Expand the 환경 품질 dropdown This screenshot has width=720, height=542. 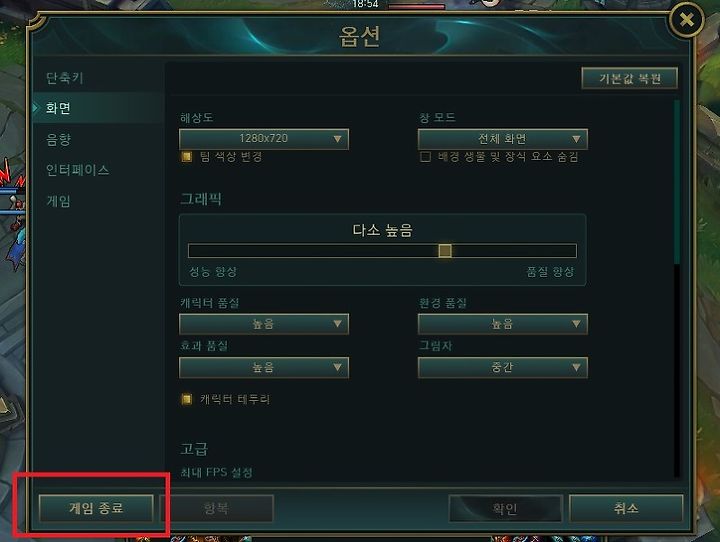[x=502, y=324]
